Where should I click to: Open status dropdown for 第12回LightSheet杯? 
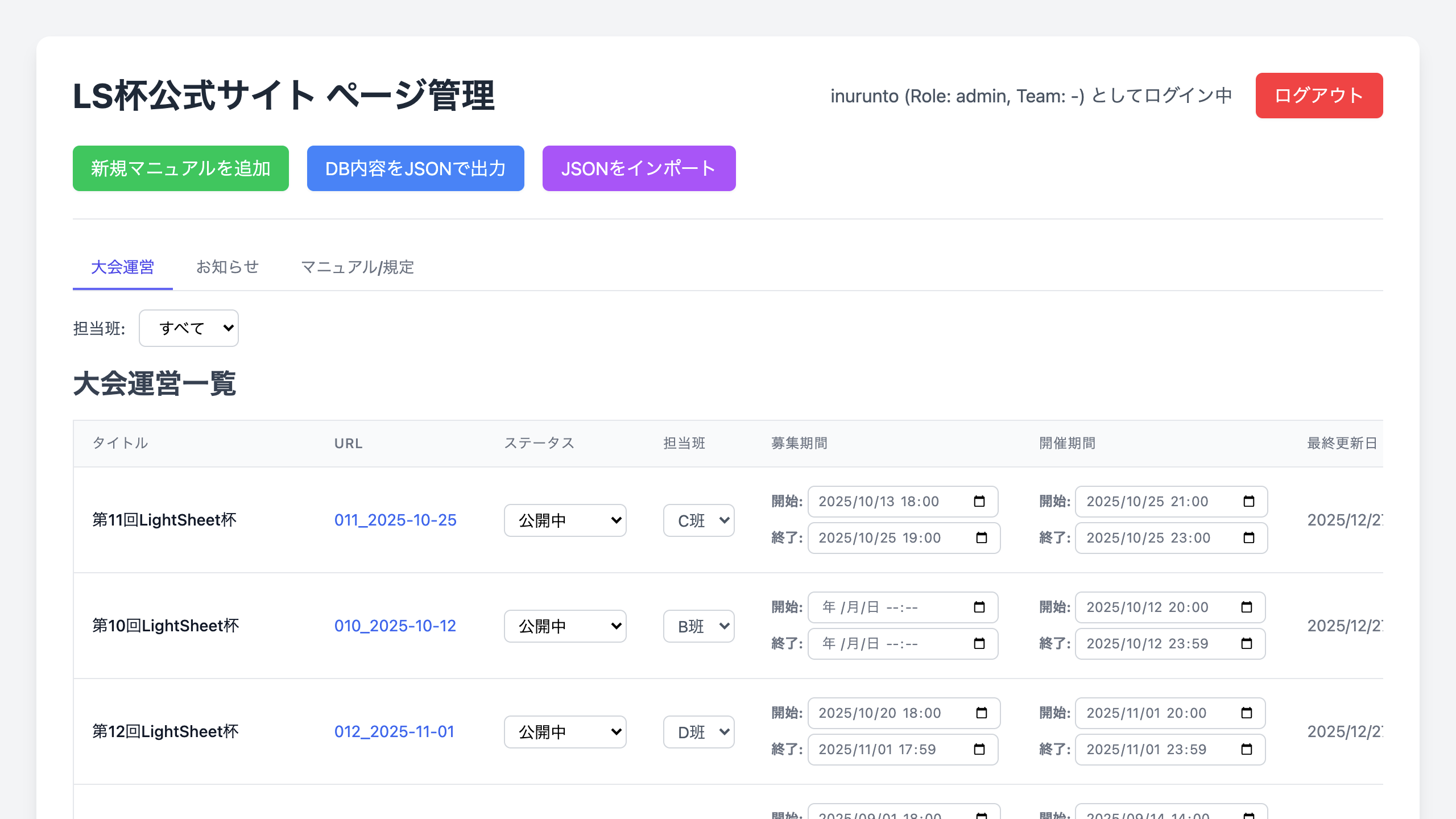coord(565,732)
